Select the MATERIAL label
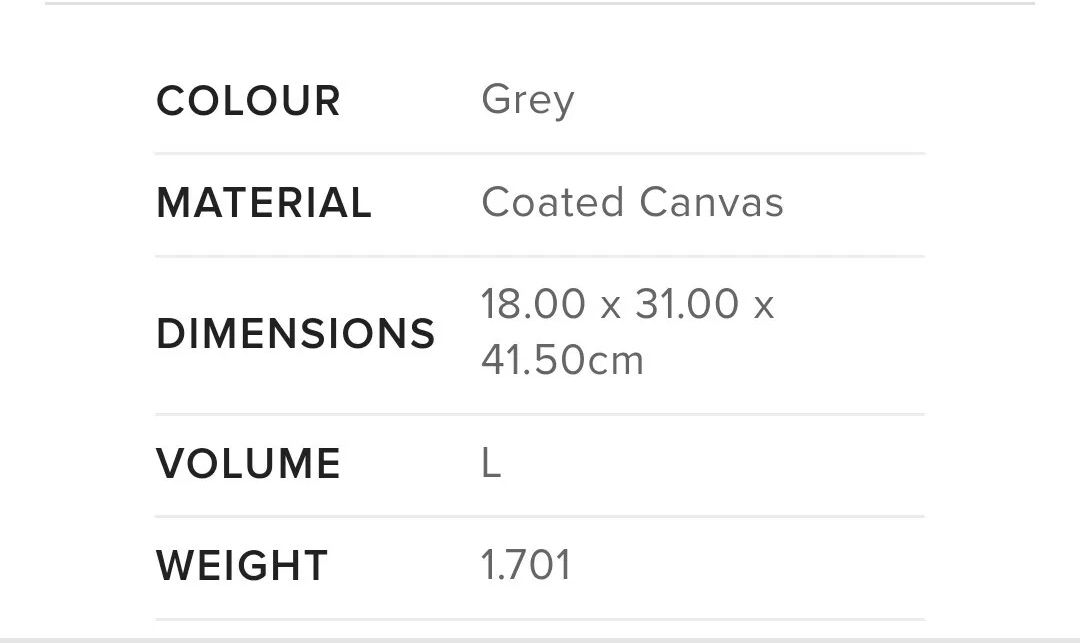This screenshot has height=643, width=1080. [x=264, y=203]
